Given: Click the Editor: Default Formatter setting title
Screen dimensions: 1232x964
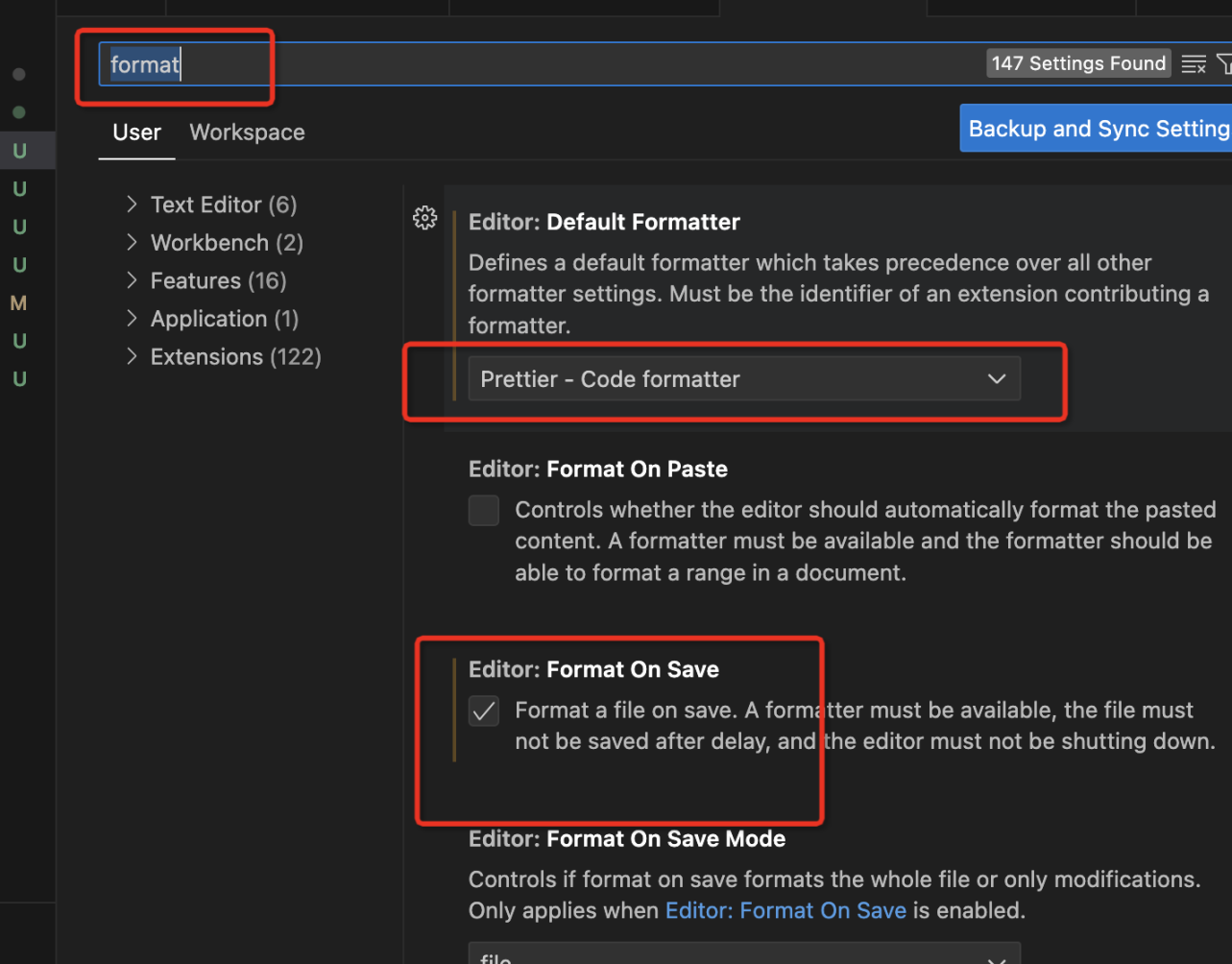Looking at the screenshot, I should coord(604,222).
